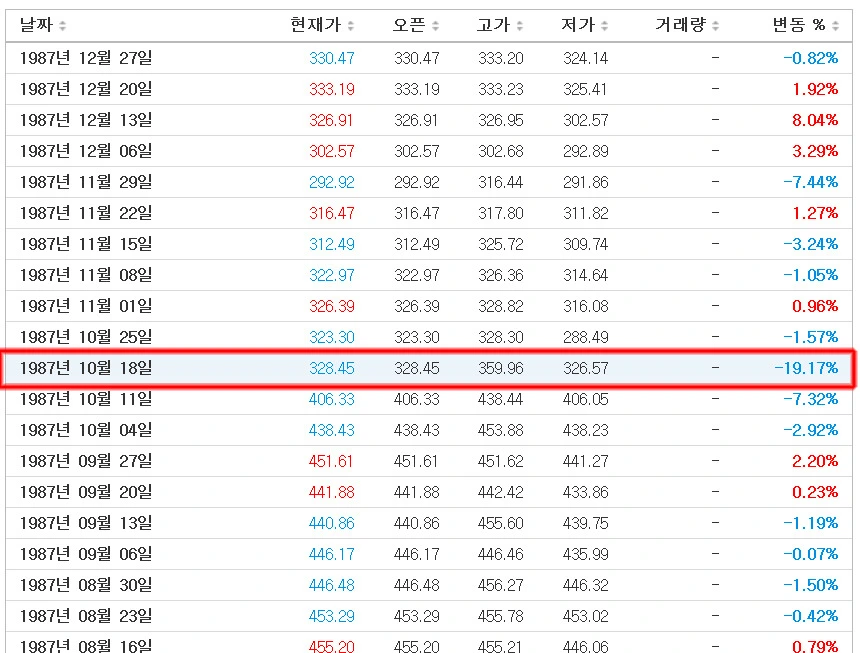The width and height of the screenshot is (860, 653).
Task: Select the date 1987년 10월 11일
Action: tap(86, 399)
